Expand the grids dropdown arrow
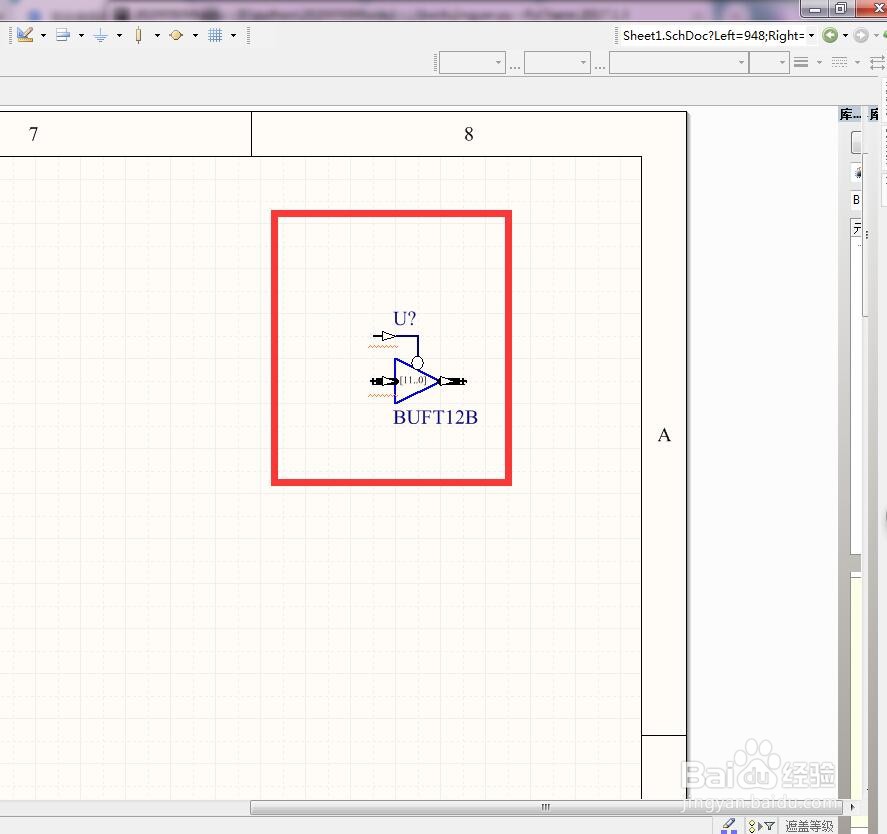887x834 pixels. 233,36
